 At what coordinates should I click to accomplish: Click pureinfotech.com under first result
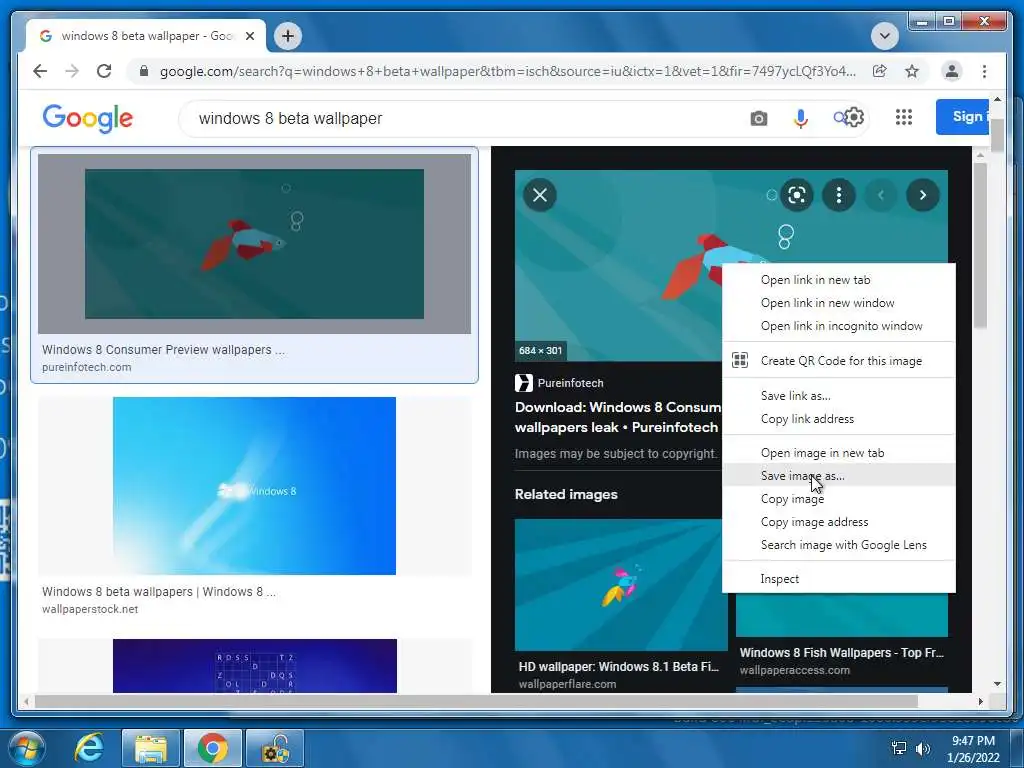(87, 367)
